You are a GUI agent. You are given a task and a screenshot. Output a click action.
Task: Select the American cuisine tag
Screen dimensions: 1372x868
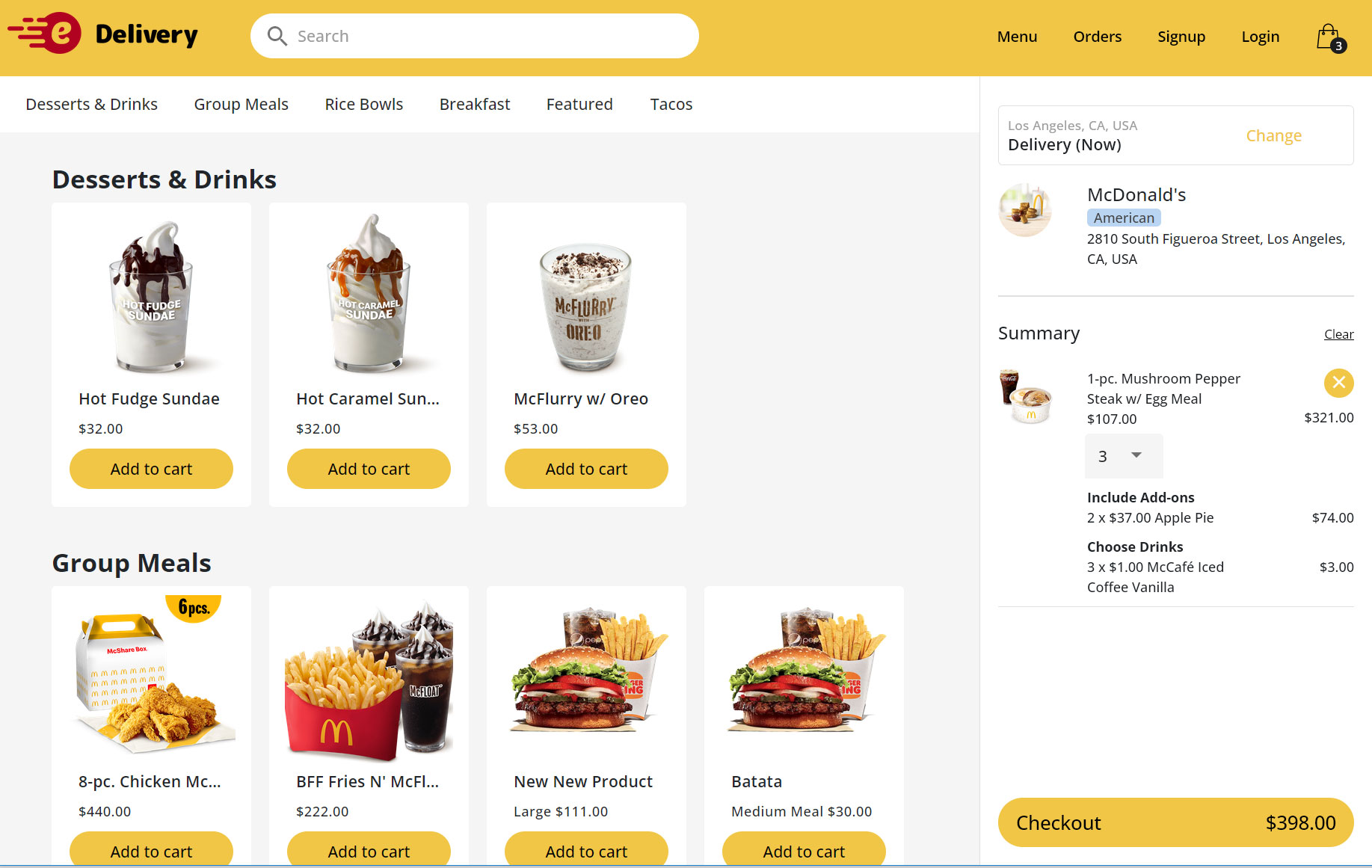[1123, 218]
